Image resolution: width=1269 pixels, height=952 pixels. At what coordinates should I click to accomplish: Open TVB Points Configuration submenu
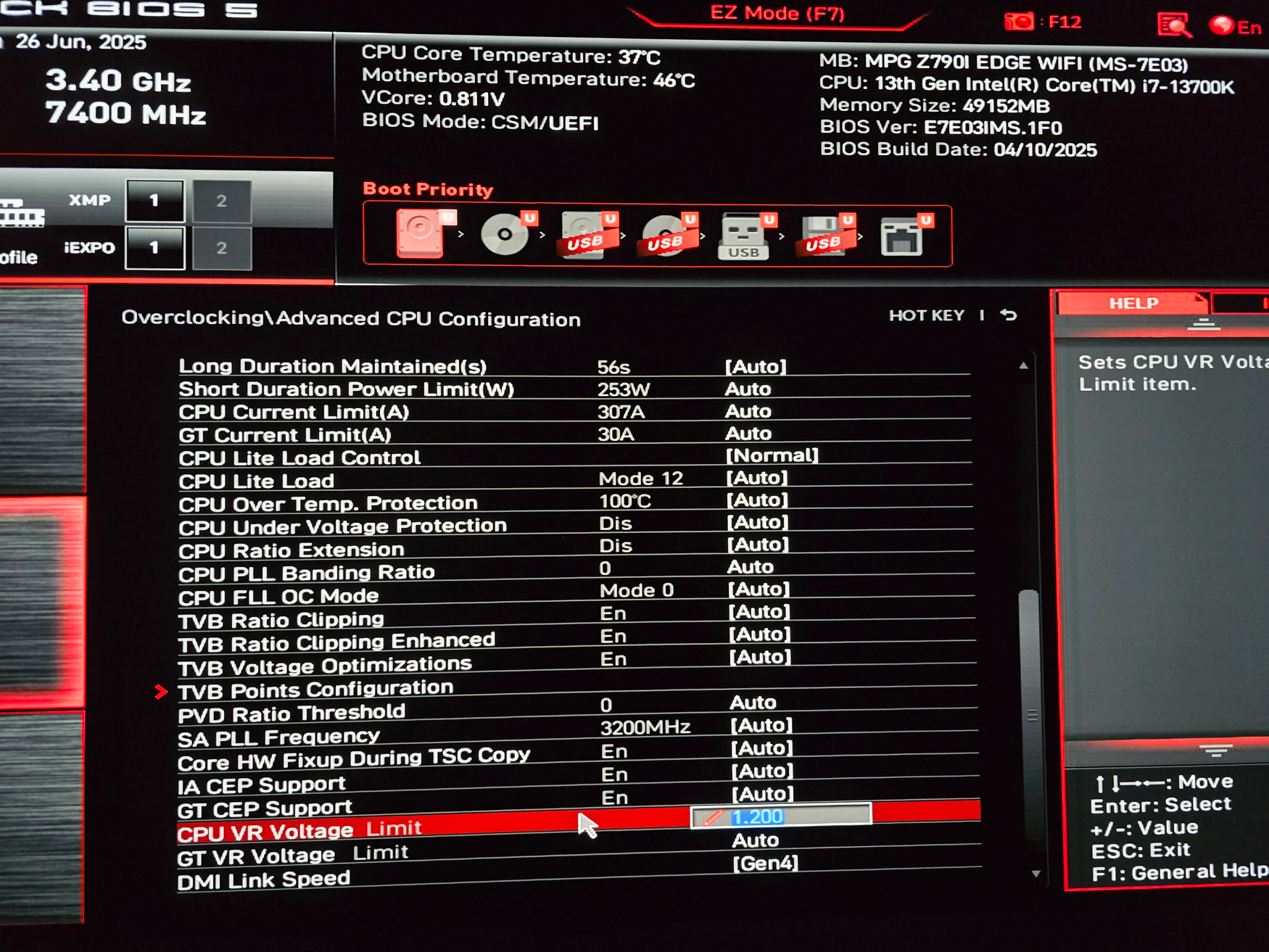tap(315, 689)
